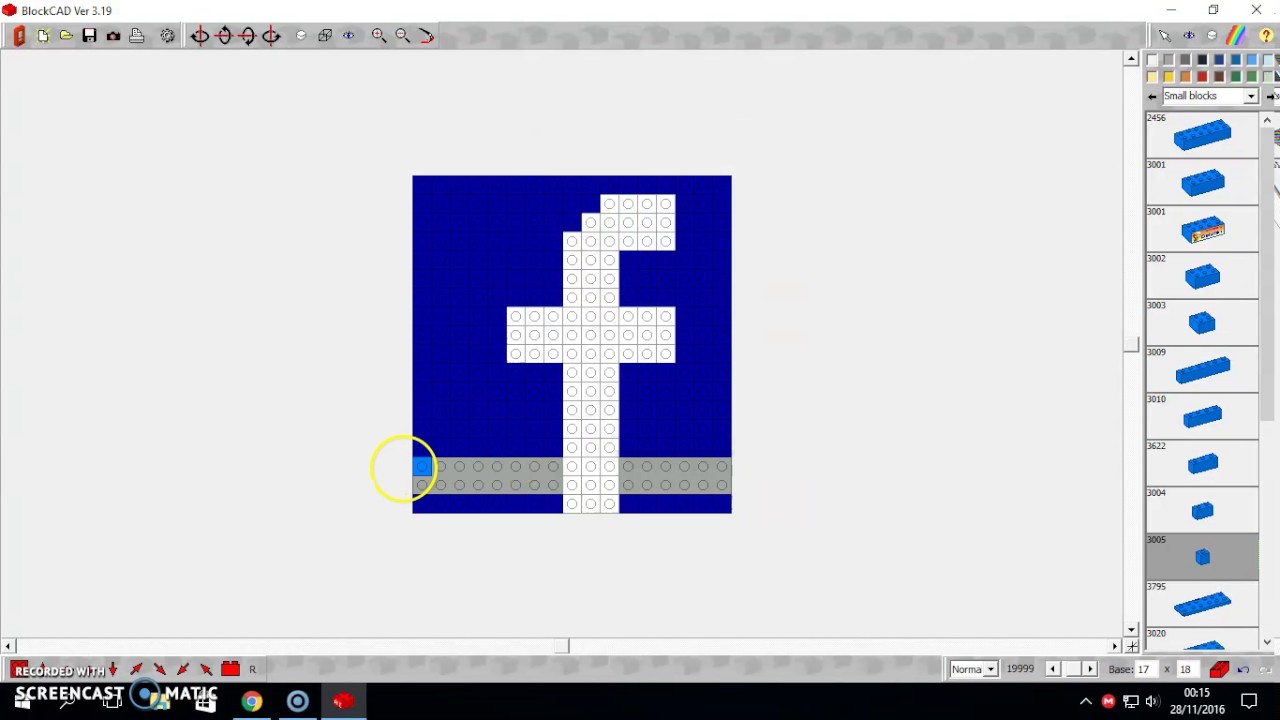
Task: Pick the black color swatch
Action: [1202, 60]
